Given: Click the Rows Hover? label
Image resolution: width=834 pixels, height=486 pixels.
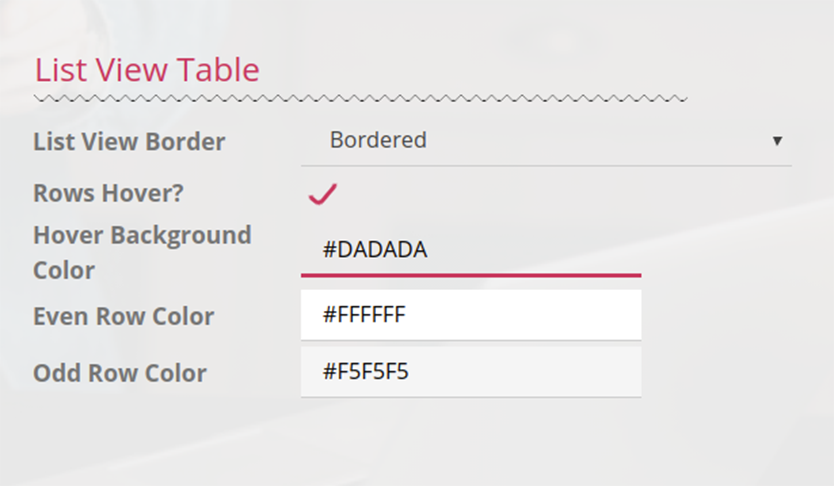Looking at the screenshot, I should 109,193.
